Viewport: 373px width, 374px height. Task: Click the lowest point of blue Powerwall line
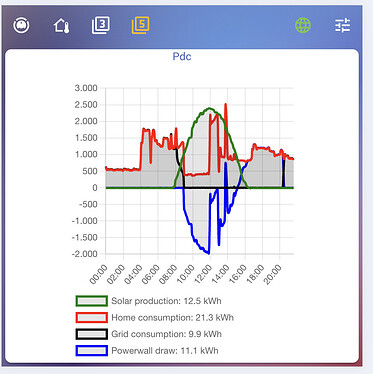pyautogui.click(x=209, y=253)
